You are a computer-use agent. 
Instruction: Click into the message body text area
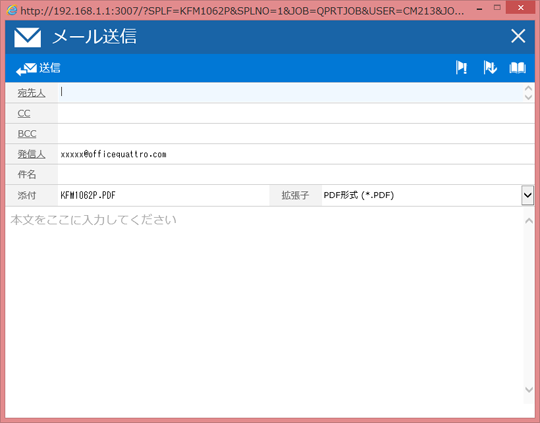pyautogui.click(x=264, y=305)
